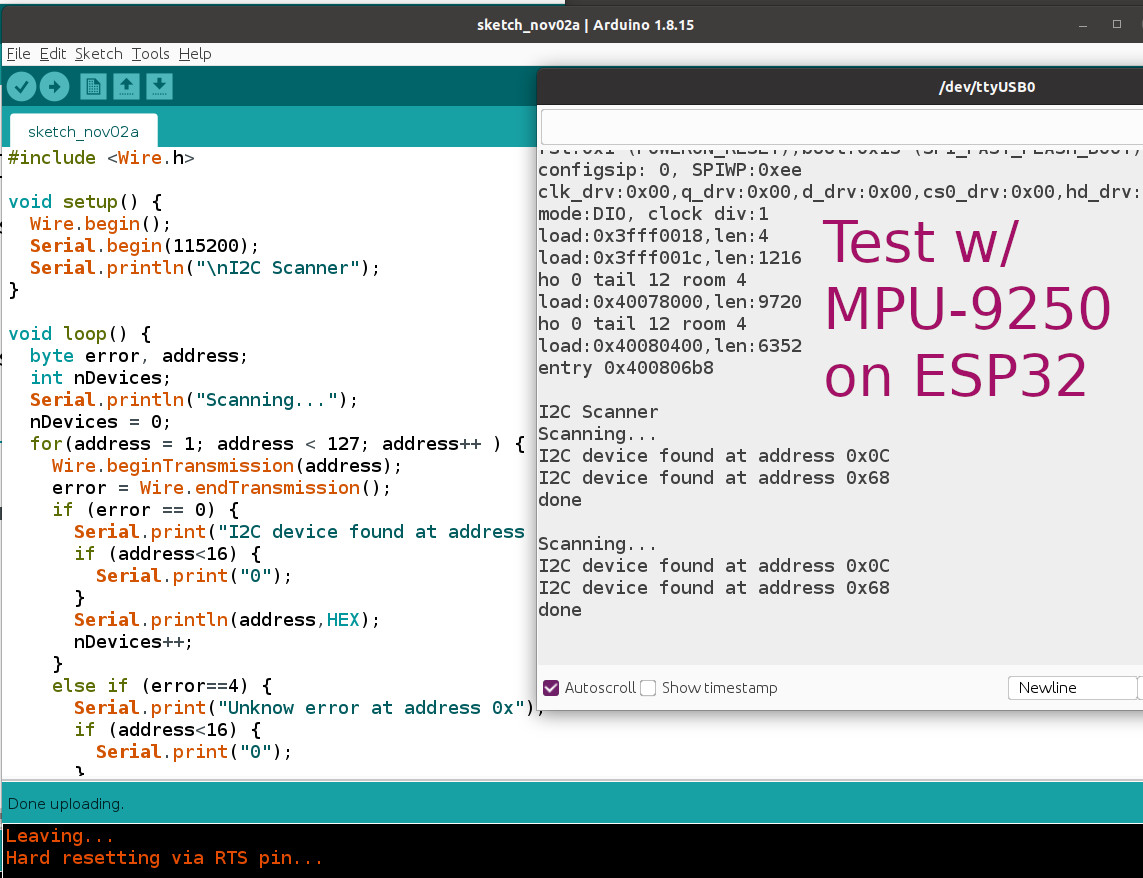Open the Sketch menu
The width and height of the screenshot is (1143, 878).
click(x=98, y=54)
